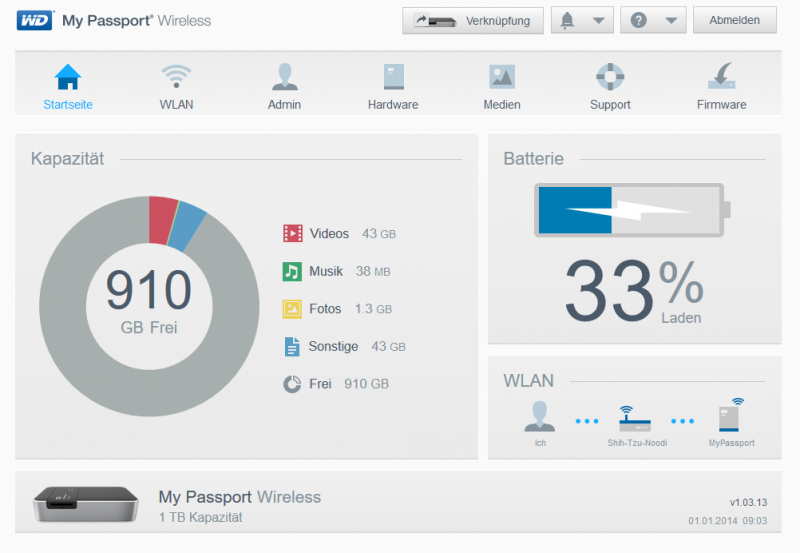Click the Videos film icon
800x553 pixels.
pos(293,234)
